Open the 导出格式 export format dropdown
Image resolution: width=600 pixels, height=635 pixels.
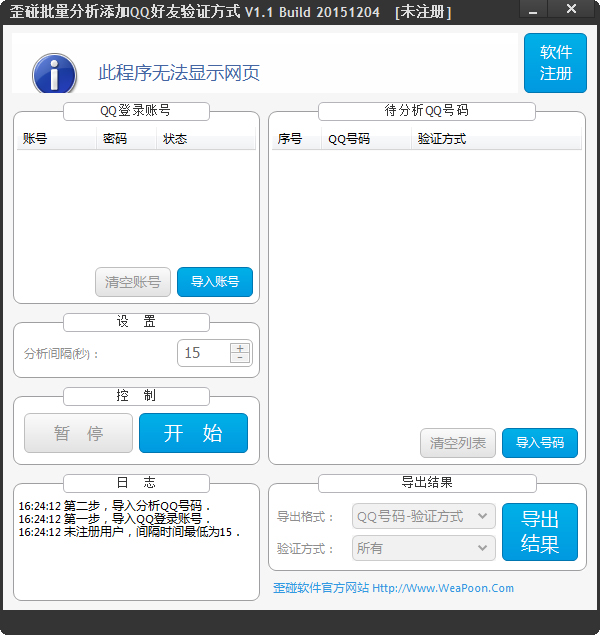click(424, 516)
